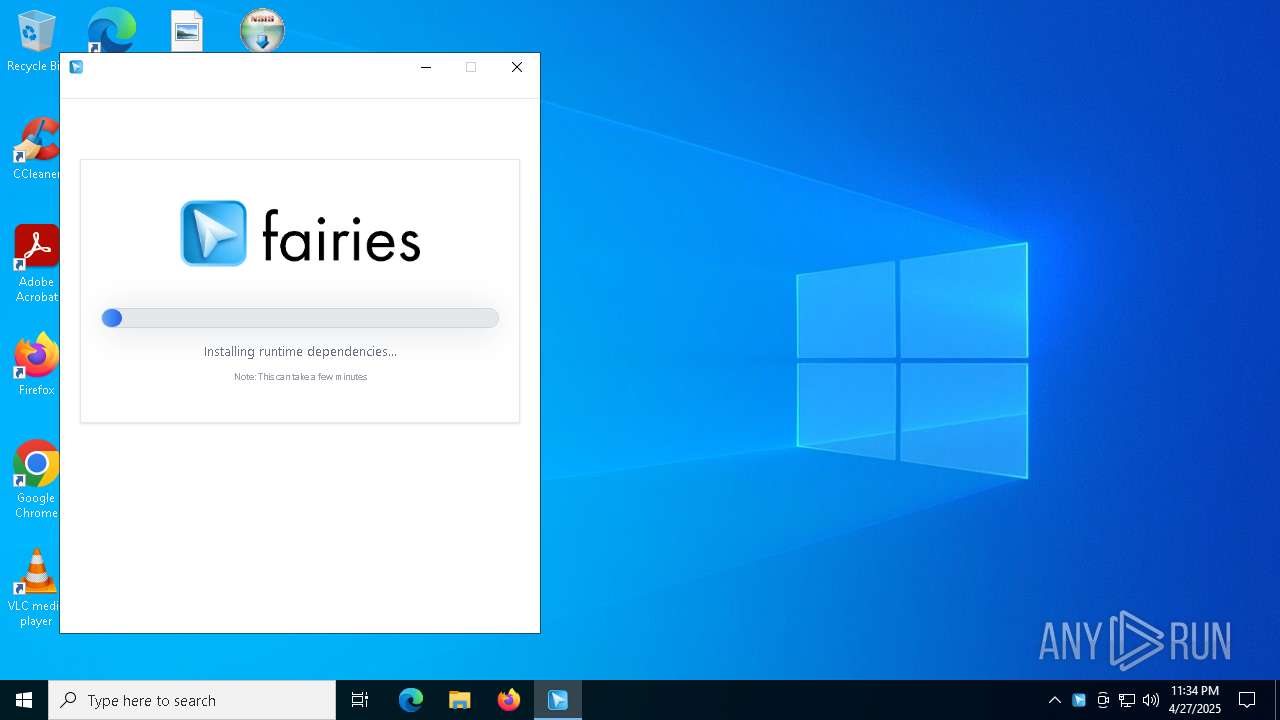Open the VLC media player desktop shortcut
Image resolution: width=1280 pixels, height=720 pixels.
tap(36, 588)
